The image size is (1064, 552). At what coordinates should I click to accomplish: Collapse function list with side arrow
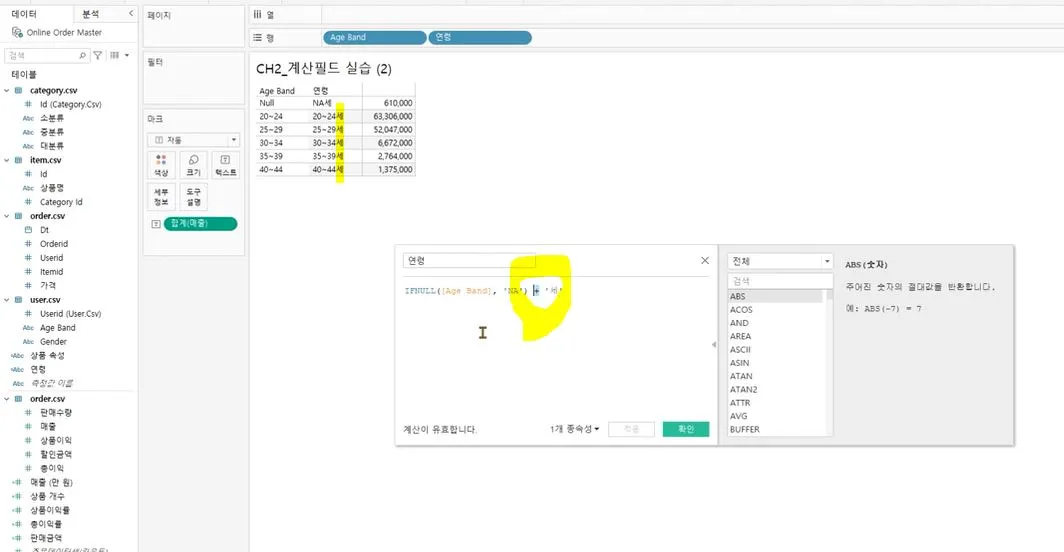[x=714, y=345]
